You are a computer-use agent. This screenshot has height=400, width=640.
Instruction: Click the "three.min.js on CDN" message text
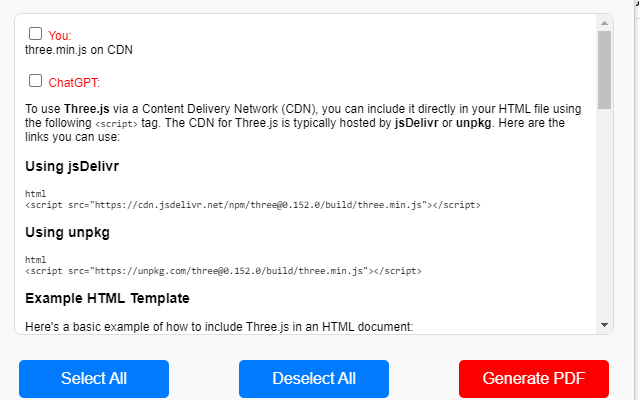(x=79, y=49)
